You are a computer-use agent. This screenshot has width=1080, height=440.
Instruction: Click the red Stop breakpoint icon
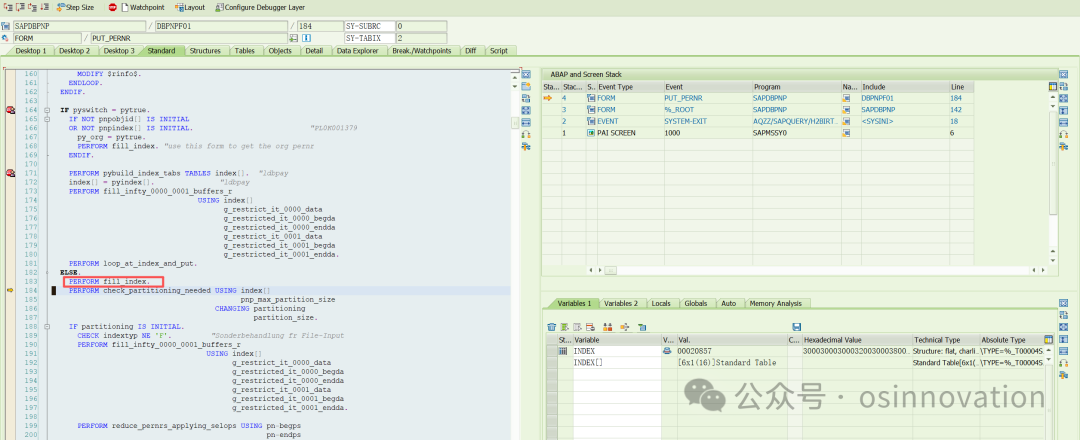112,7
